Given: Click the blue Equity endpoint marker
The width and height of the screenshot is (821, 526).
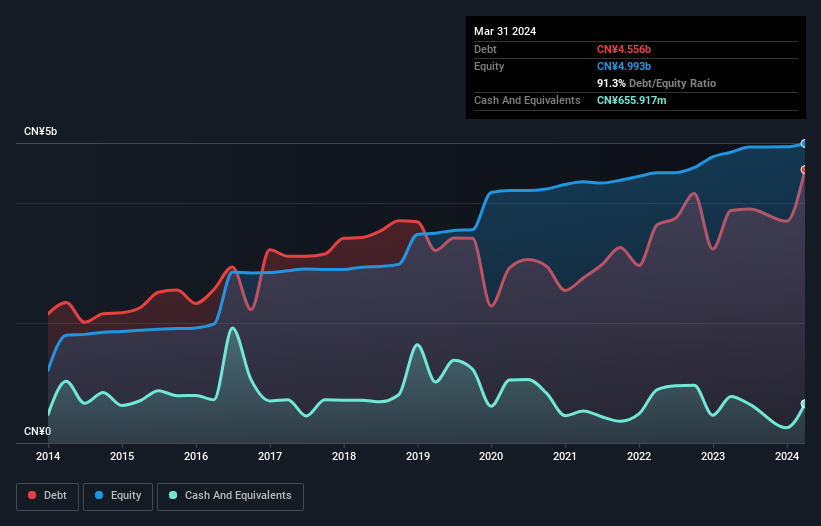Looking at the screenshot, I should [x=804, y=143].
